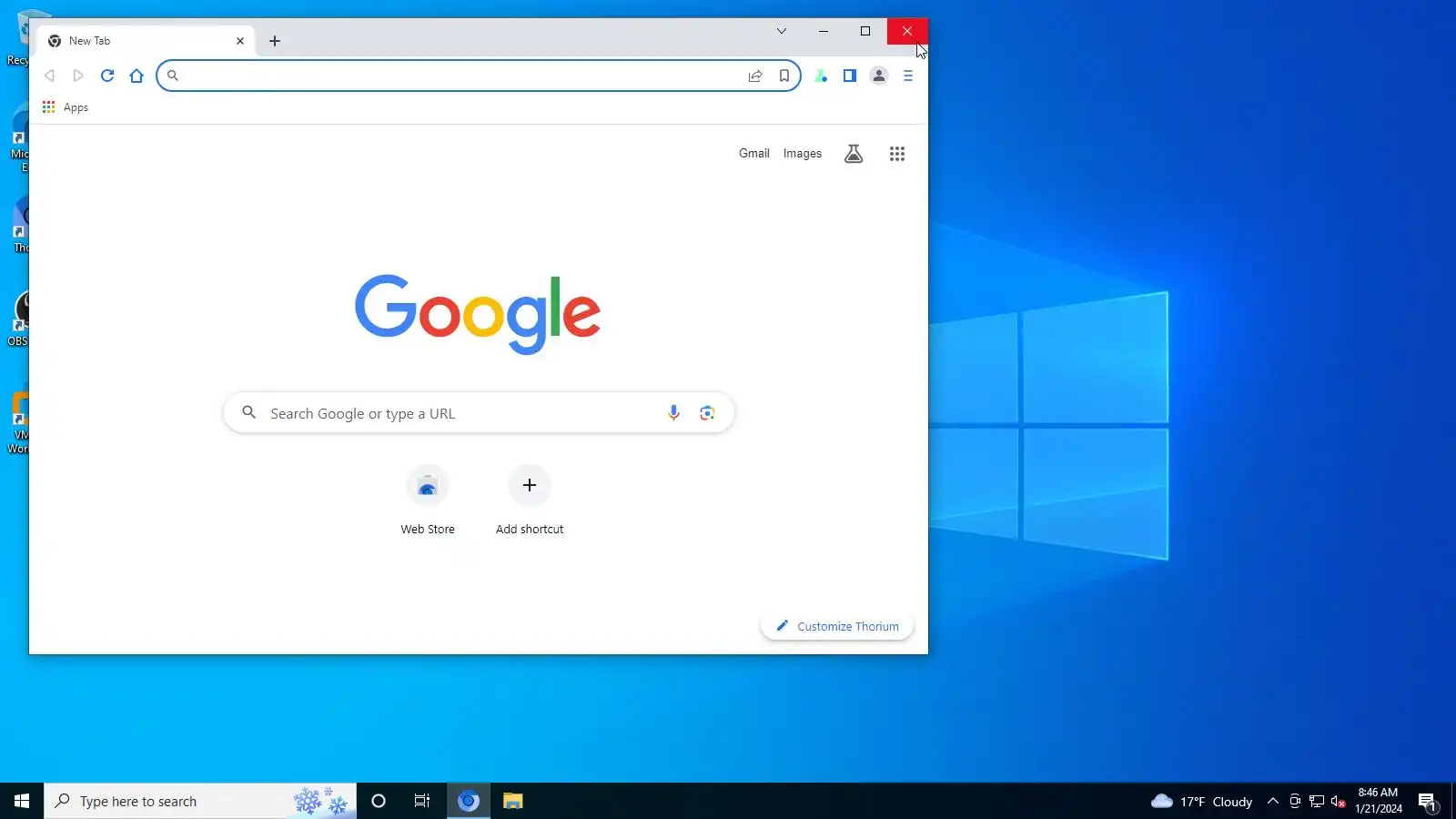This screenshot has width=1456, height=819.
Task: Click the Meet Now camera tray icon
Action: (x=1295, y=801)
